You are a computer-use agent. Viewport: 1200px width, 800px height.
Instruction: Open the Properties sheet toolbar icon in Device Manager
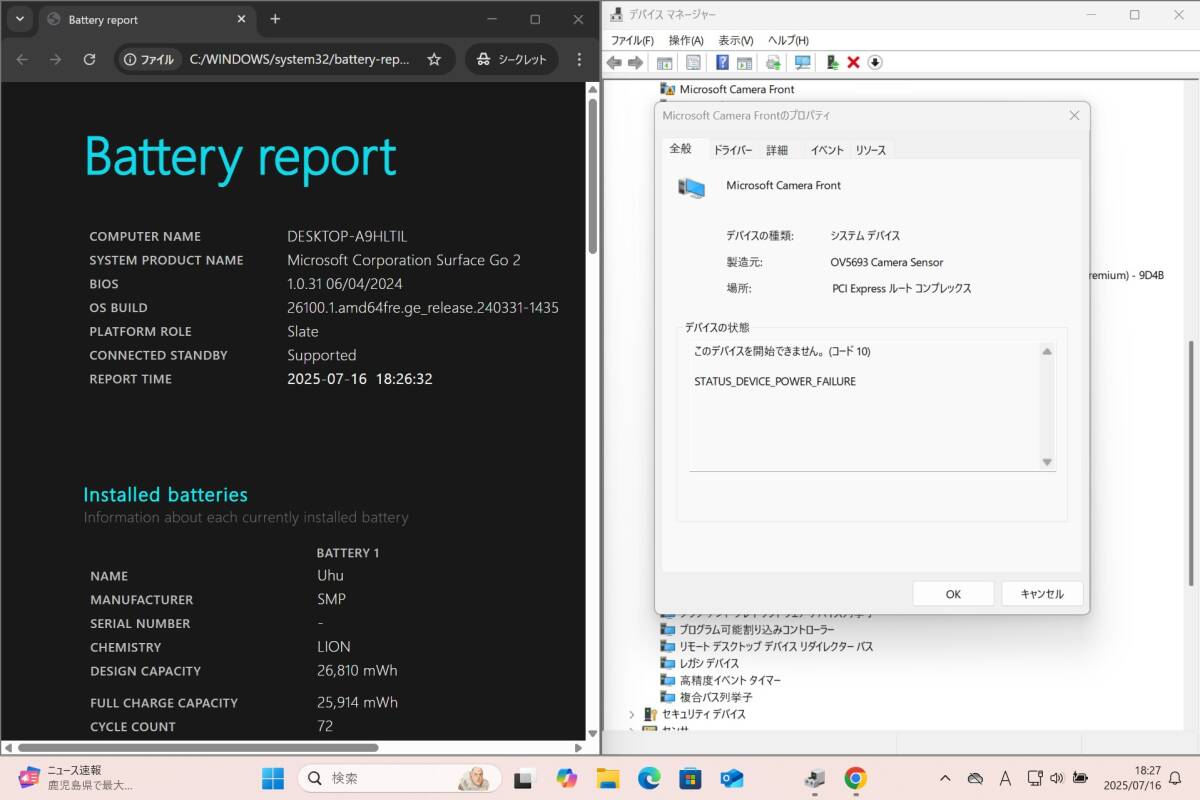pyautogui.click(x=693, y=62)
